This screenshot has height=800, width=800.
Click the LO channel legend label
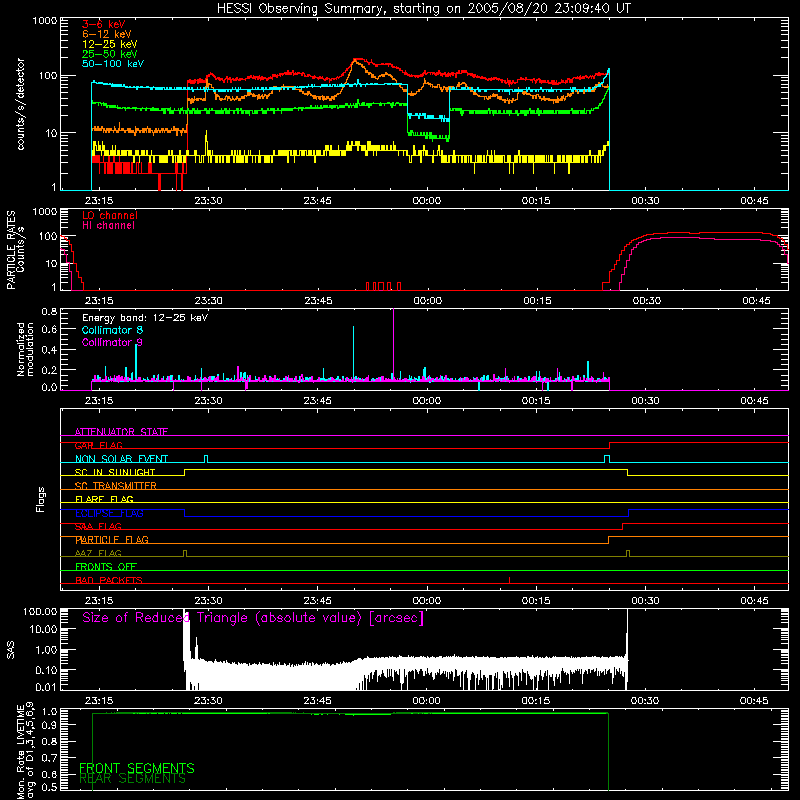(x=110, y=215)
